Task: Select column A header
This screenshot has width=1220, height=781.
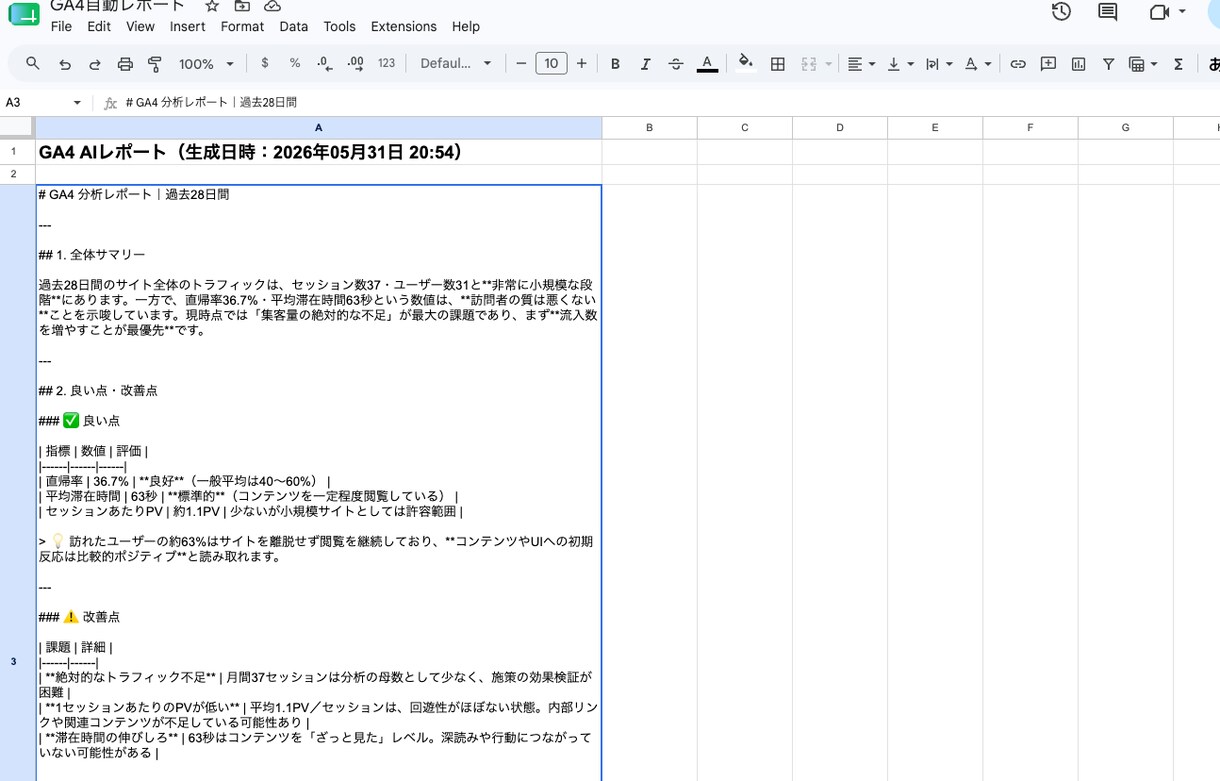Action: (x=318, y=127)
